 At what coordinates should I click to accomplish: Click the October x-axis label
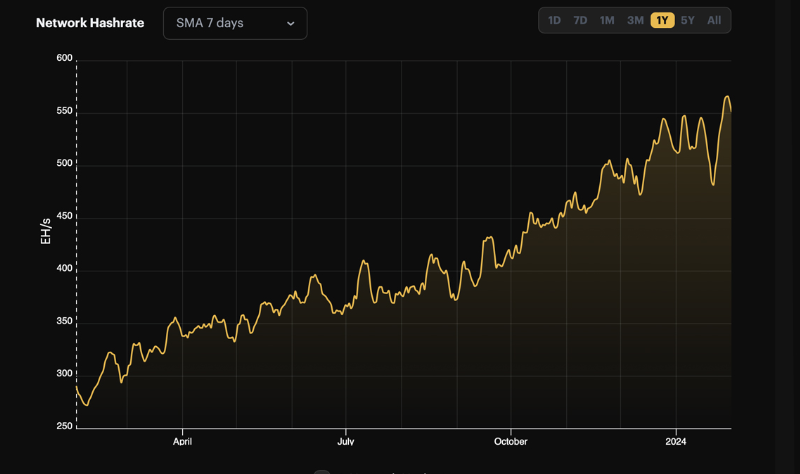pos(510,441)
